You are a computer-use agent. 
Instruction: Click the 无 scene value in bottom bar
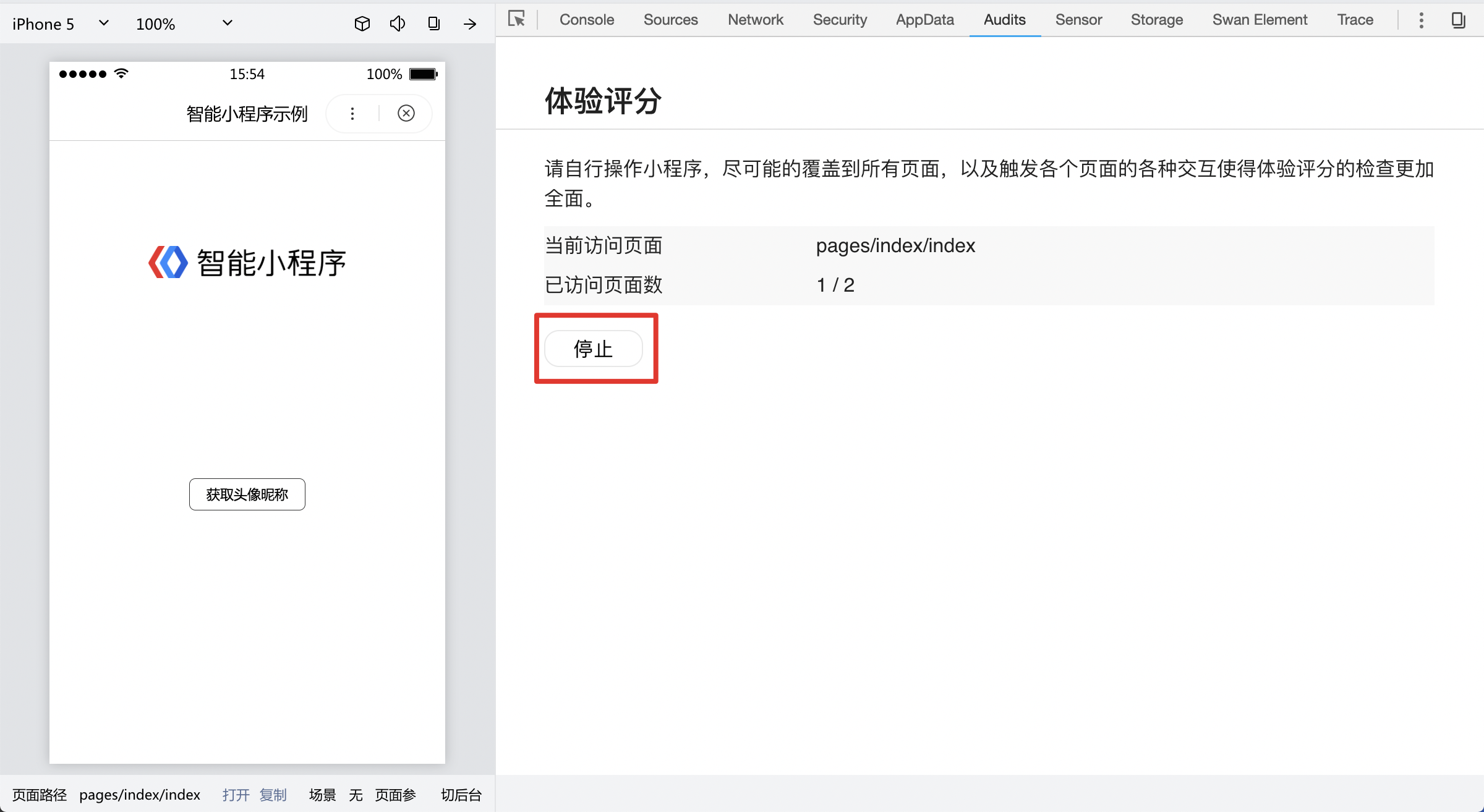click(x=356, y=795)
